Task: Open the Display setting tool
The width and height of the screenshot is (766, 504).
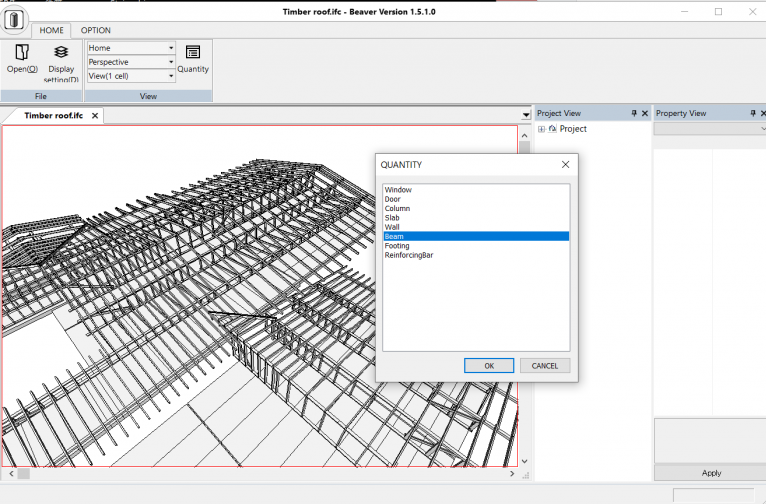Action: click(x=61, y=53)
